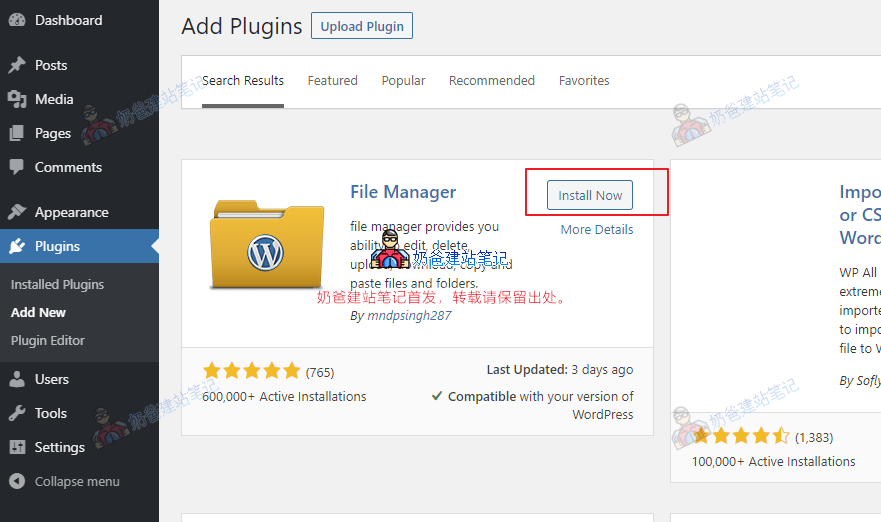Click the Dashboard gauge icon
The width and height of the screenshot is (881, 522).
pos(17,20)
